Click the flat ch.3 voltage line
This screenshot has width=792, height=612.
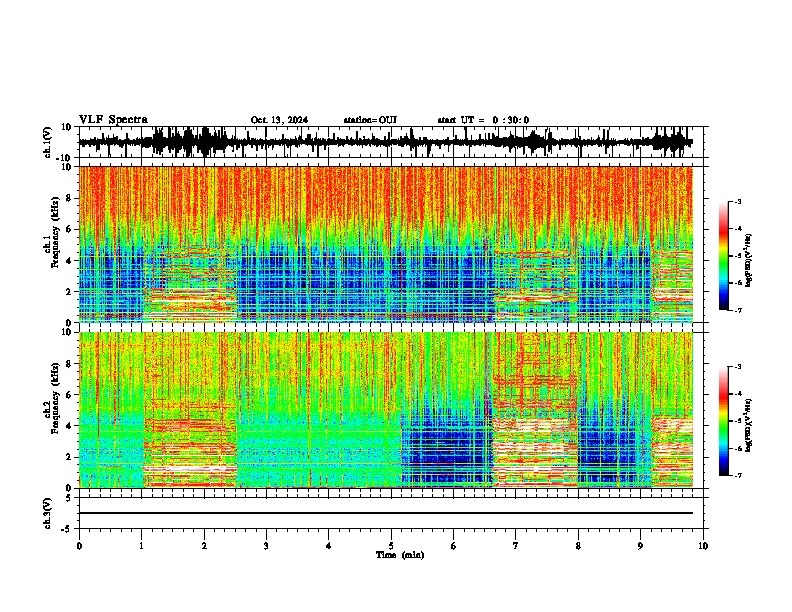[x=386, y=513]
